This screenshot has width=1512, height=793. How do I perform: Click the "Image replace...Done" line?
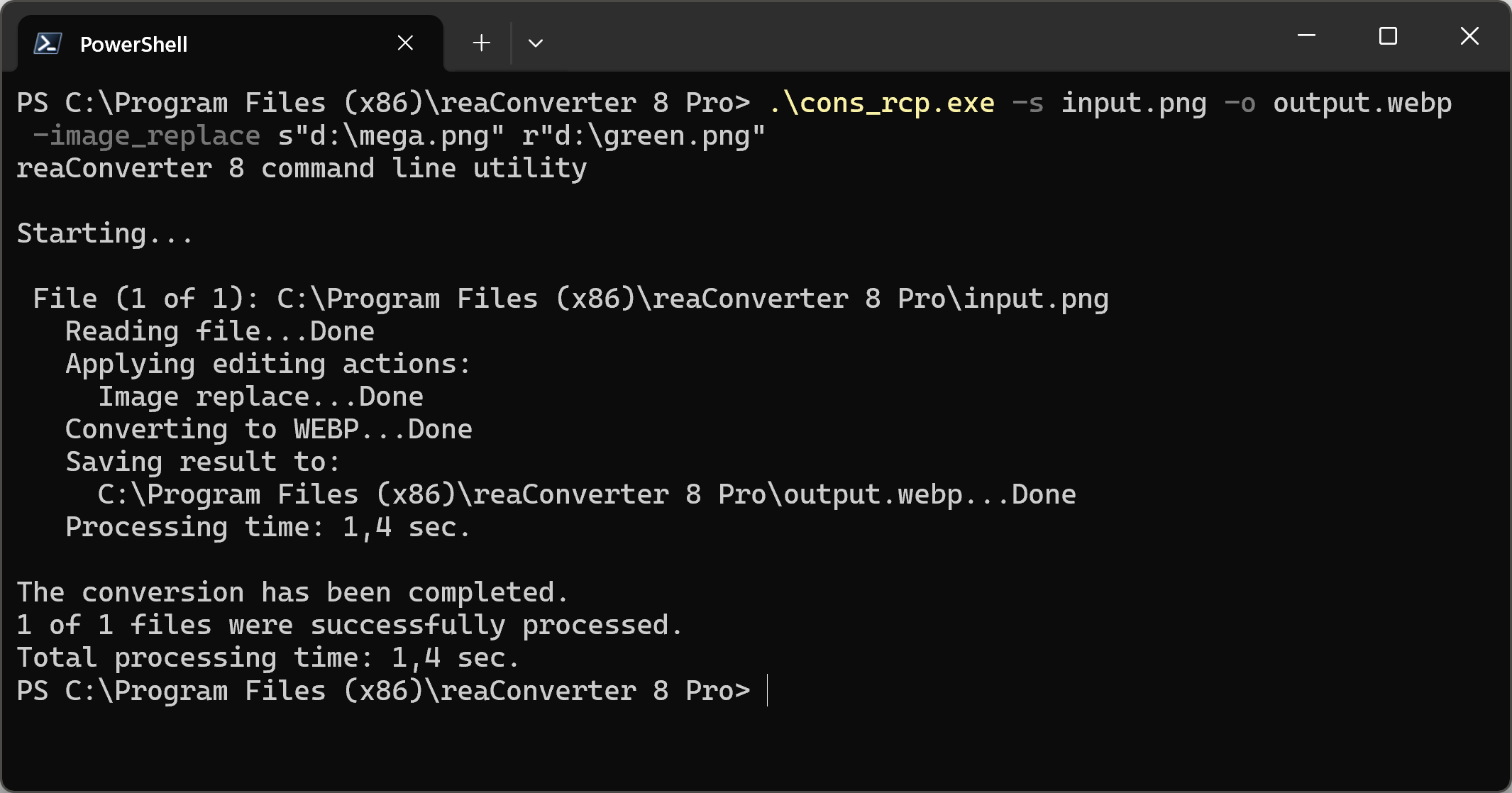(260, 397)
